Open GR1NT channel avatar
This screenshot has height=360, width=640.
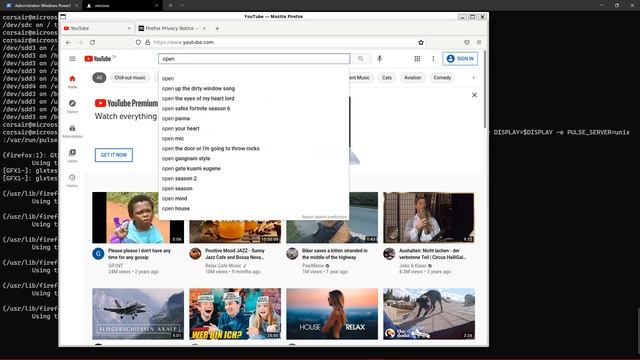(x=98, y=253)
